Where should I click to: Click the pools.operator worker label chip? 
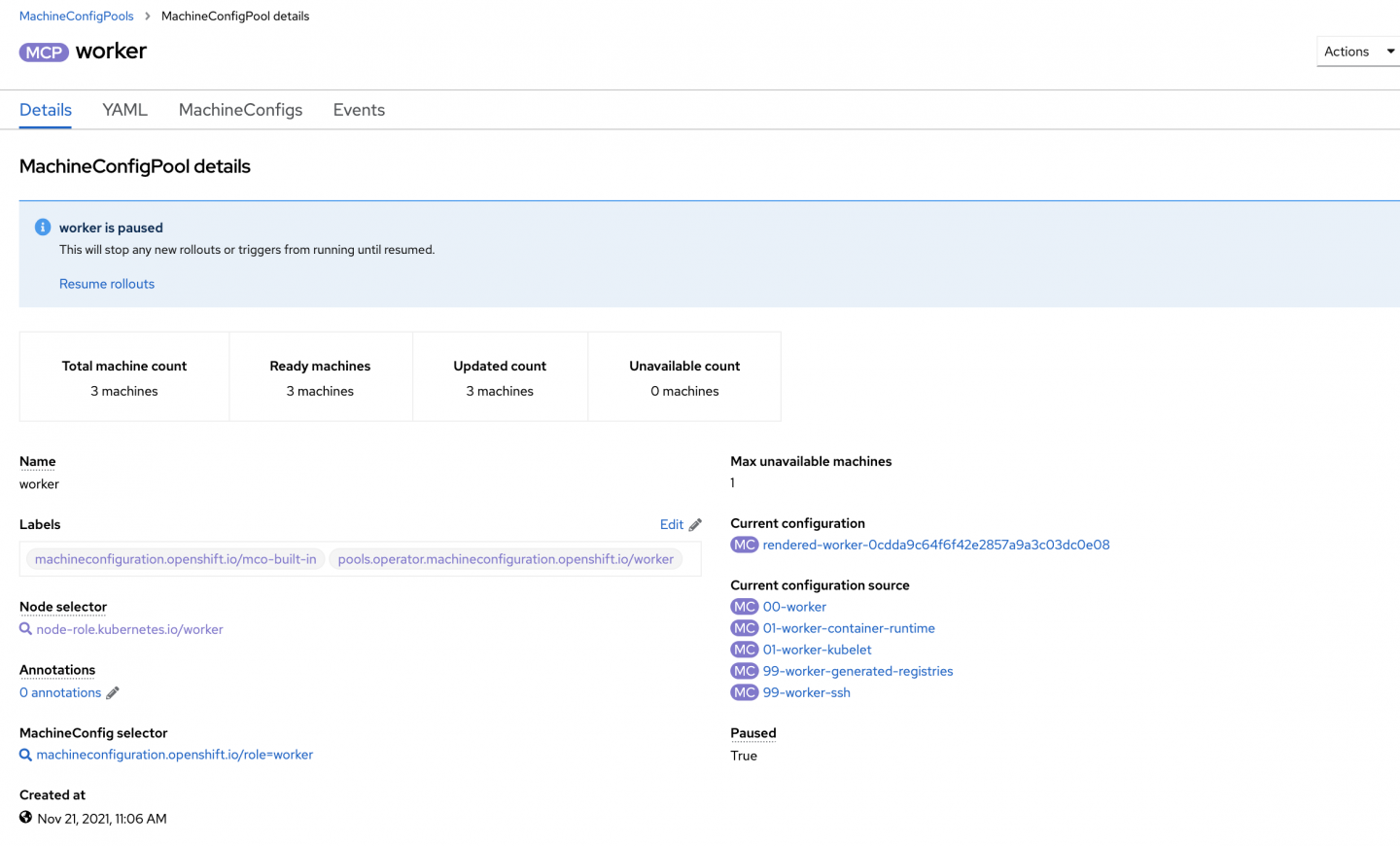(x=506, y=559)
